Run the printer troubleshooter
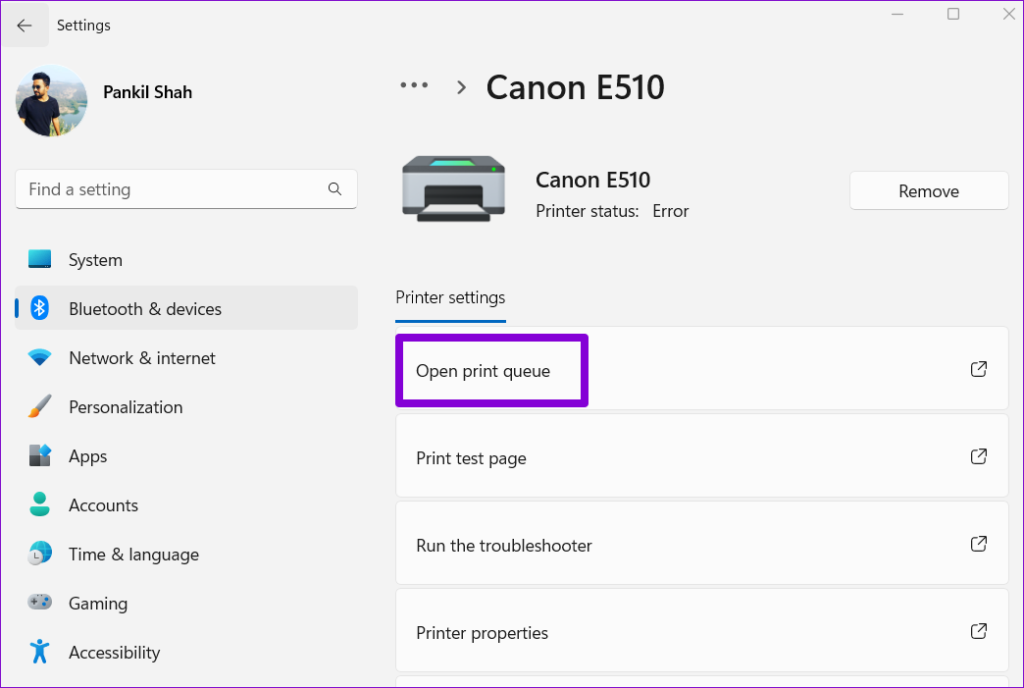The height and width of the screenshot is (688, 1024). 504,545
